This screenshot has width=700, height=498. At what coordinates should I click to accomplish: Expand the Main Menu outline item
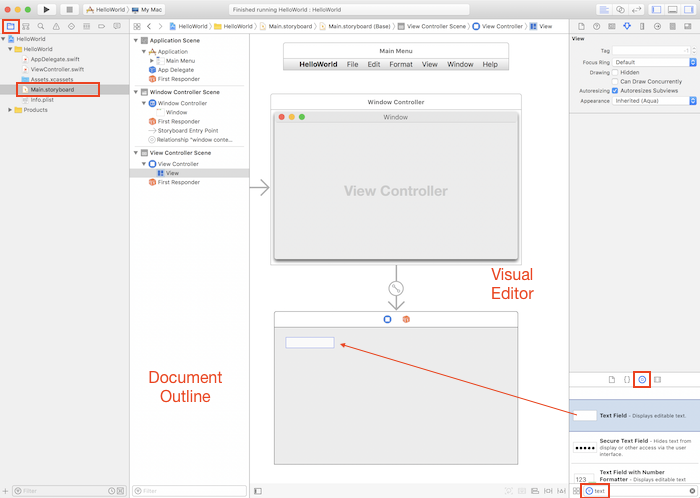152,61
